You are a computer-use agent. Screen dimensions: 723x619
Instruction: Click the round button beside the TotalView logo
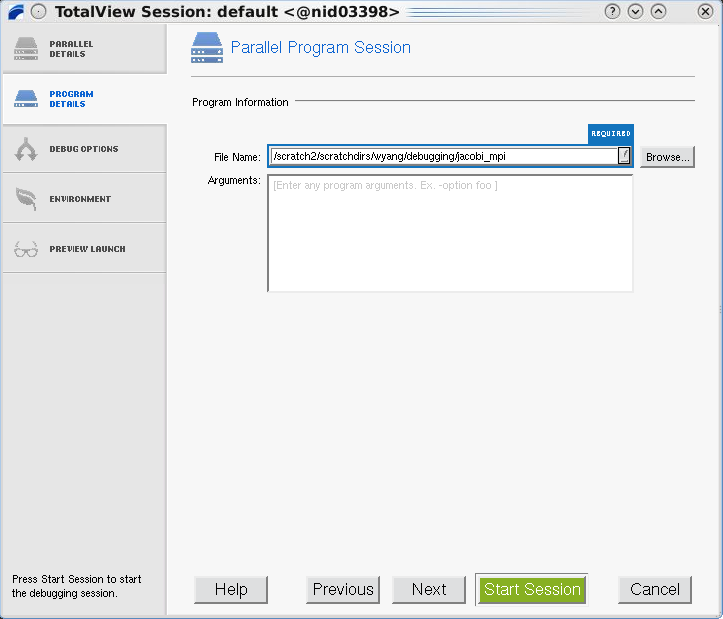pyautogui.click(x=39, y=12)
